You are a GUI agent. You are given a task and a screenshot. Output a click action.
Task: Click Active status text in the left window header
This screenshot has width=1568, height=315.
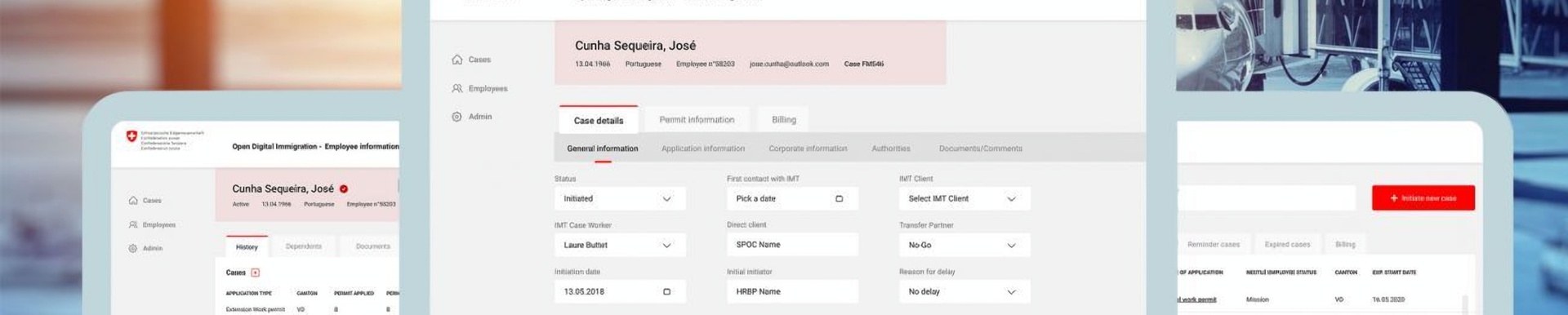pyautogui.click(x=240, y=204)
